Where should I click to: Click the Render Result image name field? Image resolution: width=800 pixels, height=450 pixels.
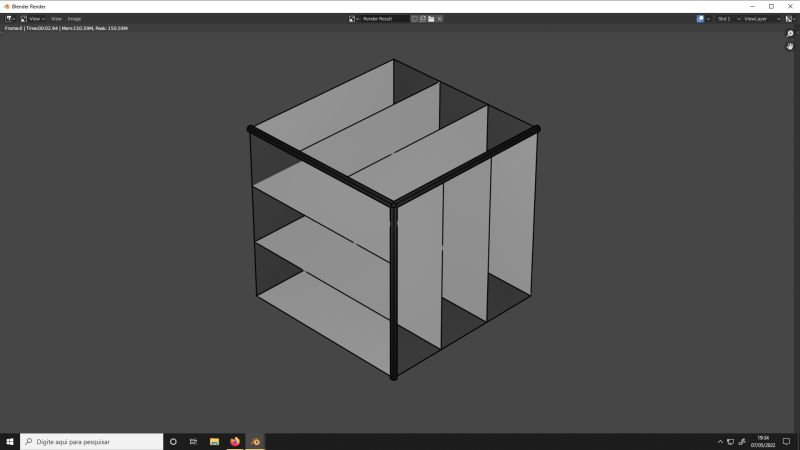click(385, 19)
